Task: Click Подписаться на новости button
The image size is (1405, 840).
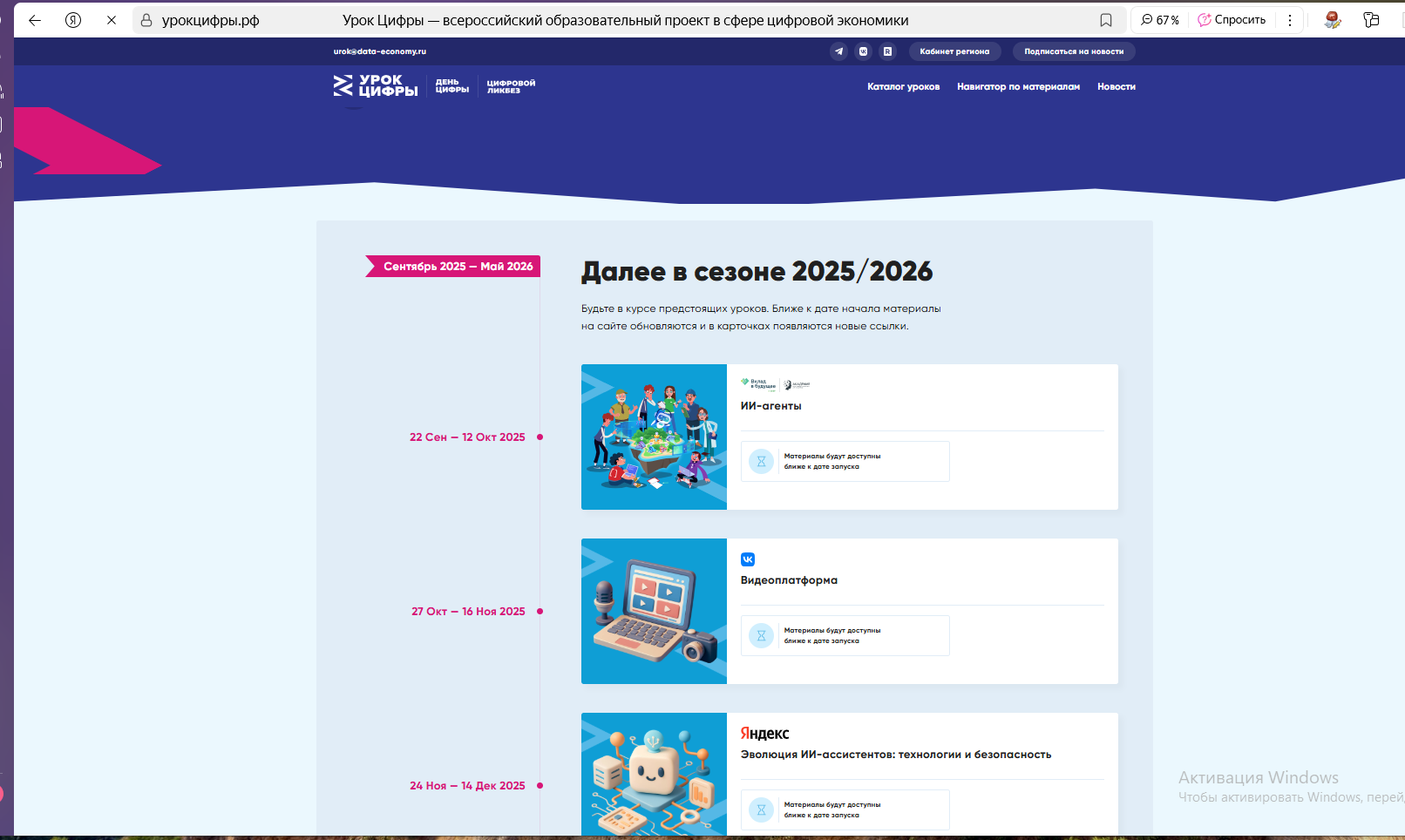Action: (1073, 51)
